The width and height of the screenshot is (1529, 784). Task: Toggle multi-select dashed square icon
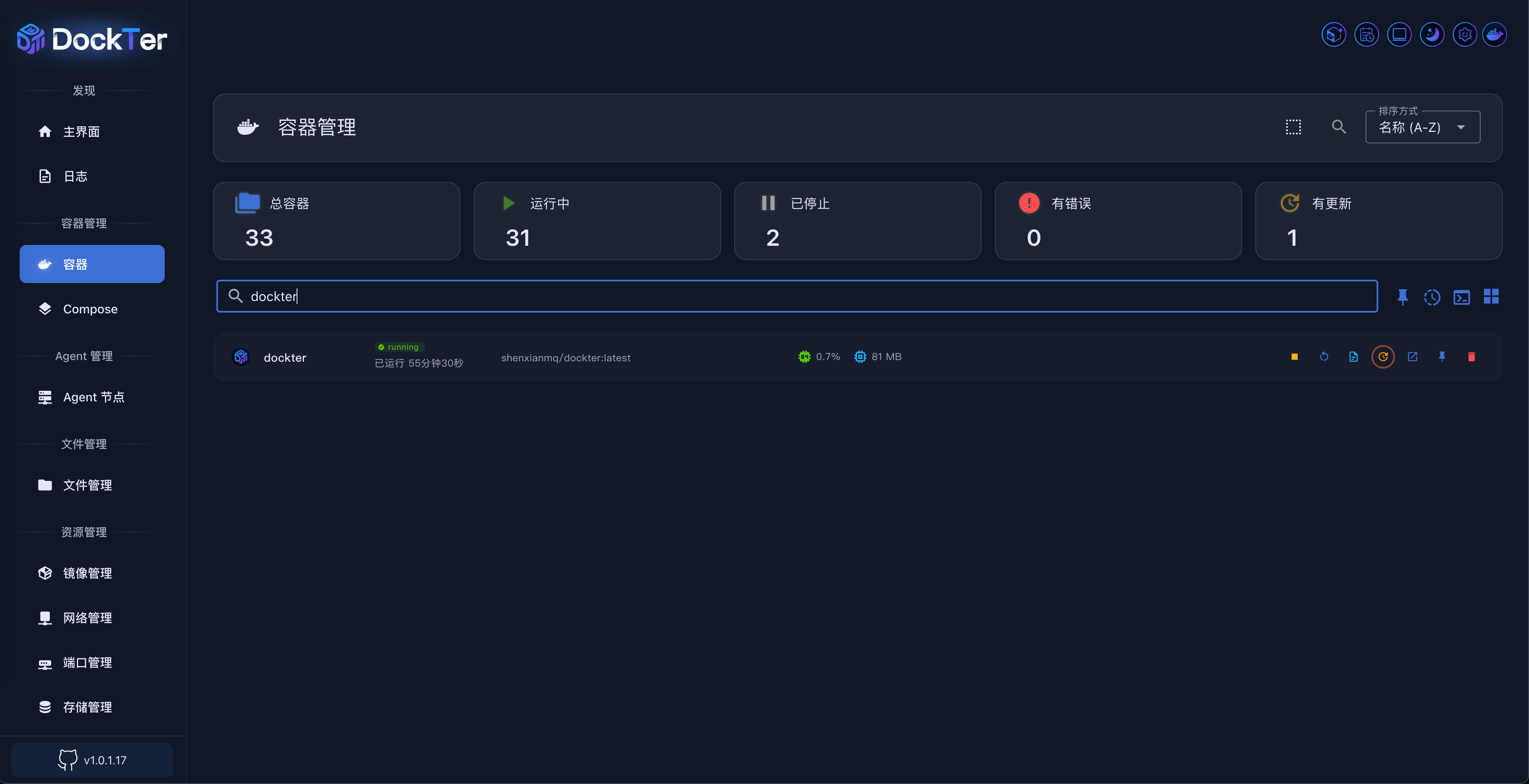[1293, 127]
